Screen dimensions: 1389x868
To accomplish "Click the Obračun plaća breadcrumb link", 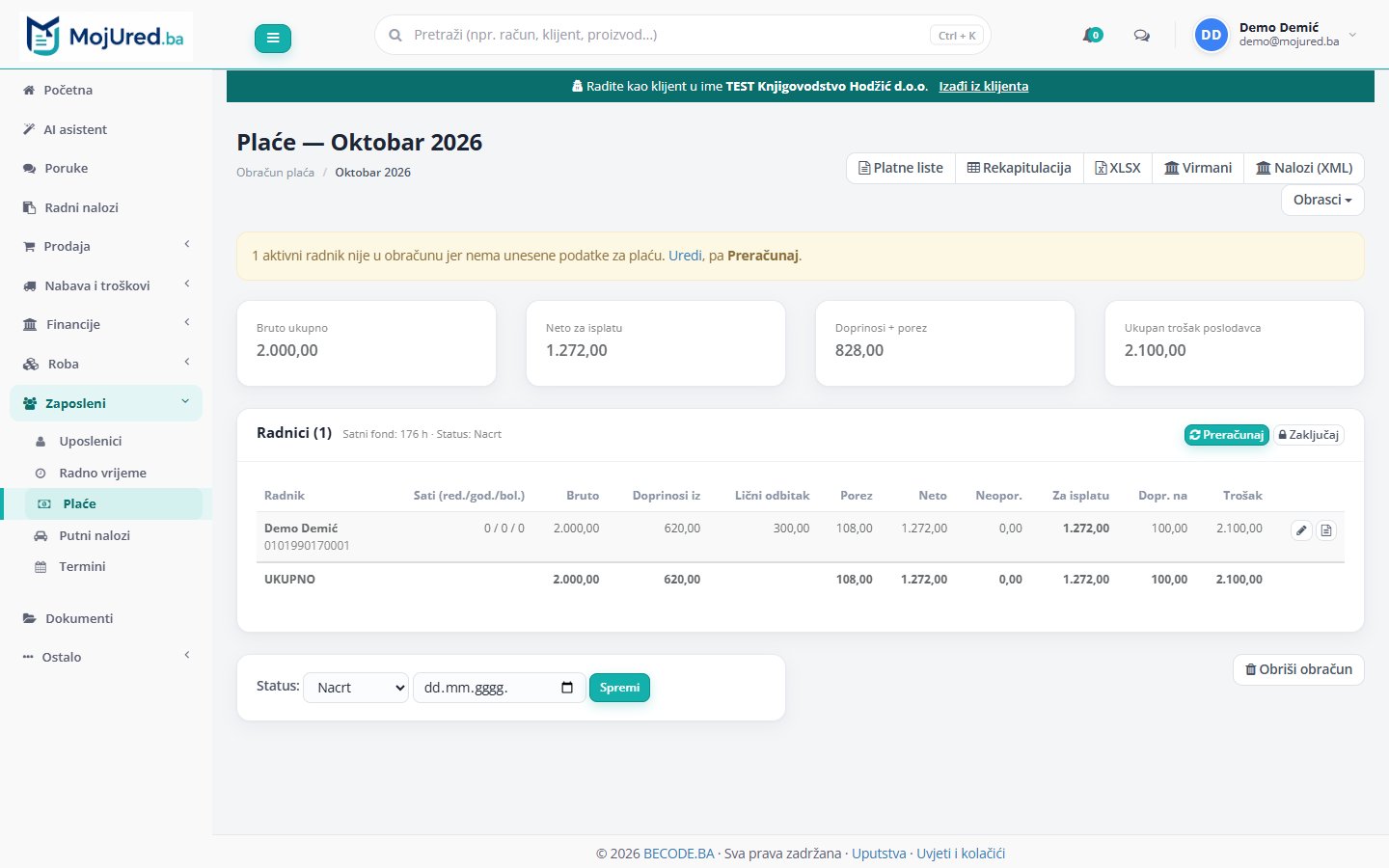I will [x=275, y=173].
